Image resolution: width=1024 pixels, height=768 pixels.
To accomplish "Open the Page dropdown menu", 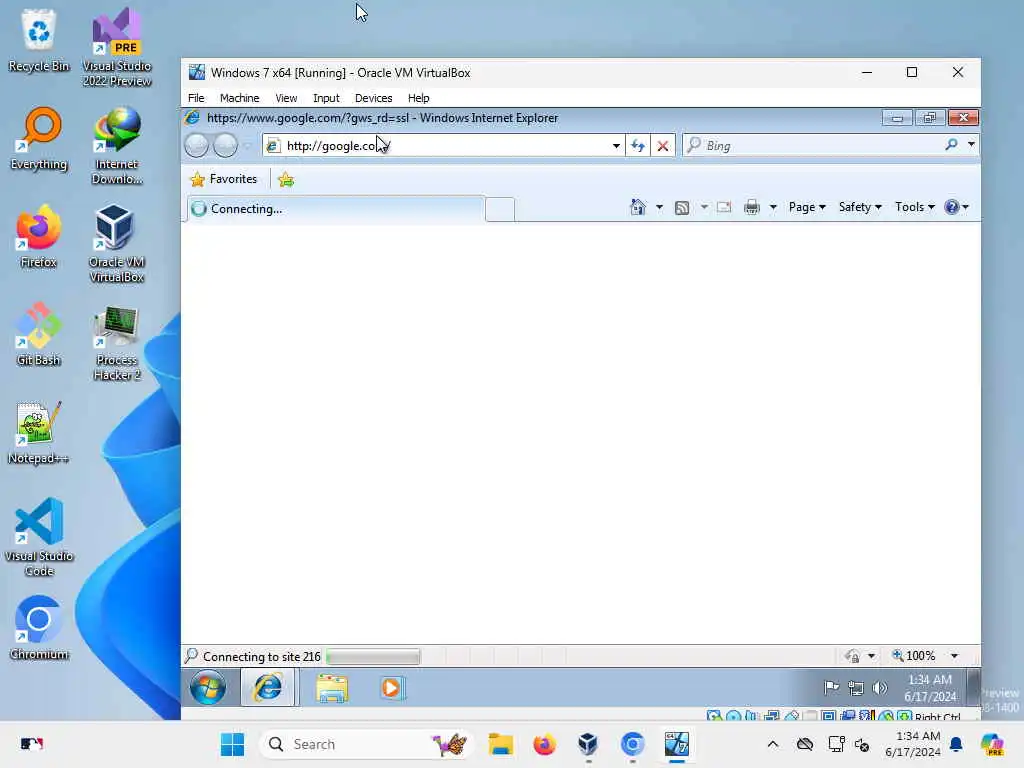I will pyautogui.click(x=807, y=207).
